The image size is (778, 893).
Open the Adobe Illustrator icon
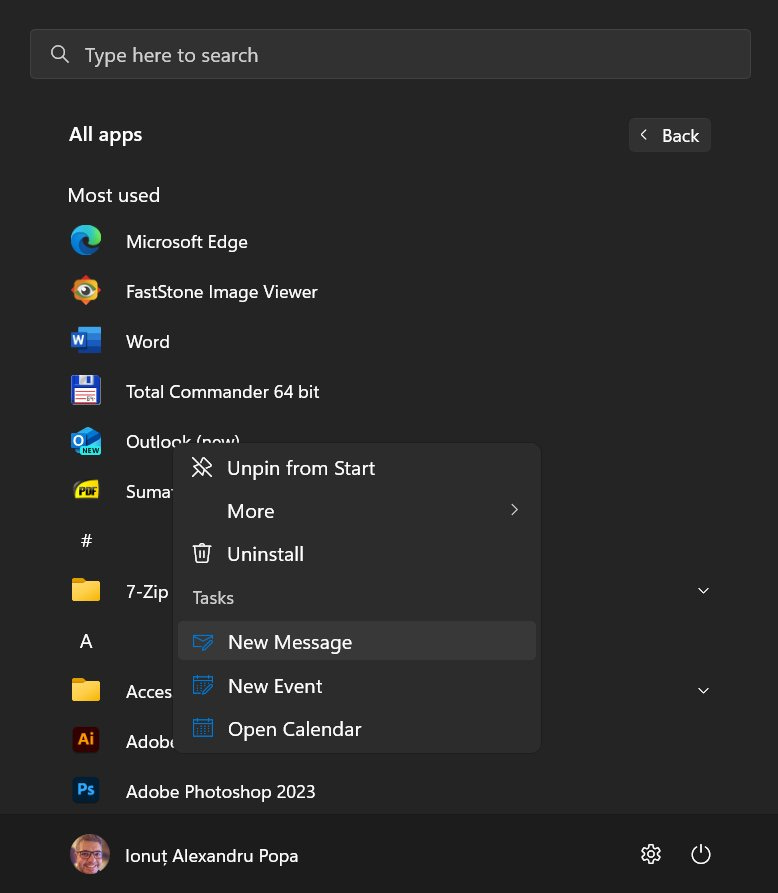click(86, 740)
